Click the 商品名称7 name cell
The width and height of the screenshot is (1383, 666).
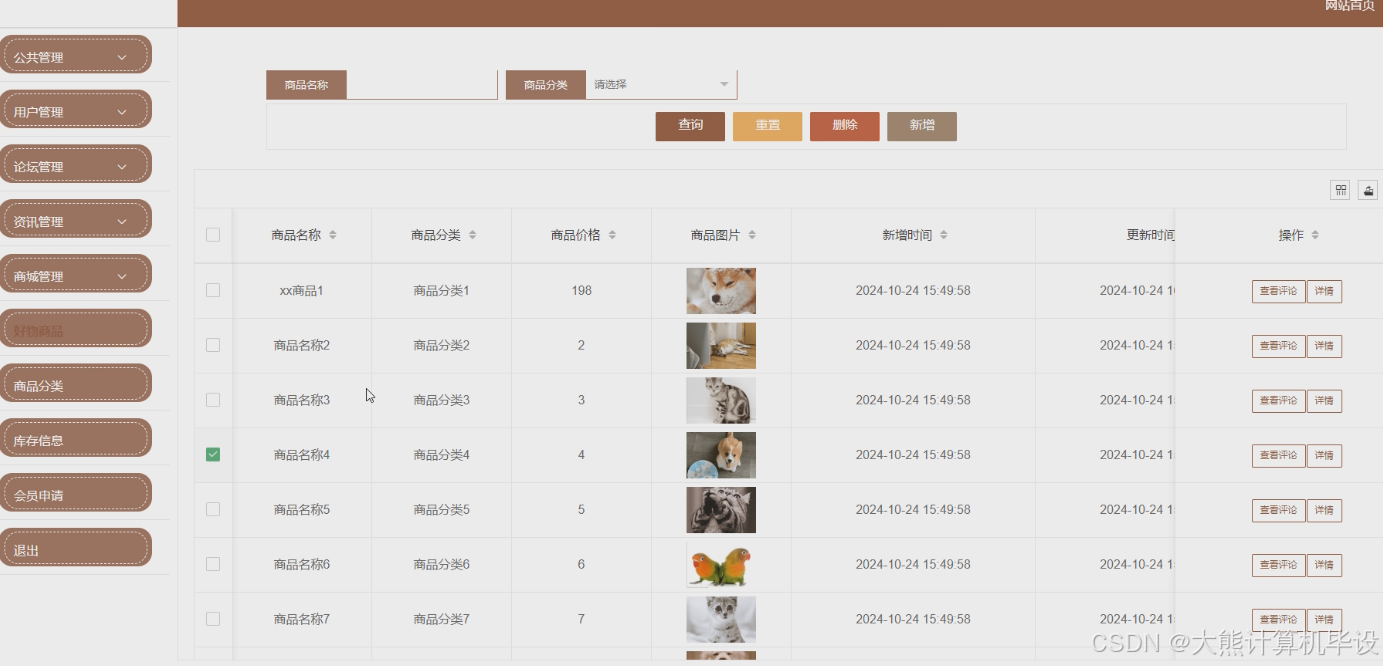click(302, 619)
